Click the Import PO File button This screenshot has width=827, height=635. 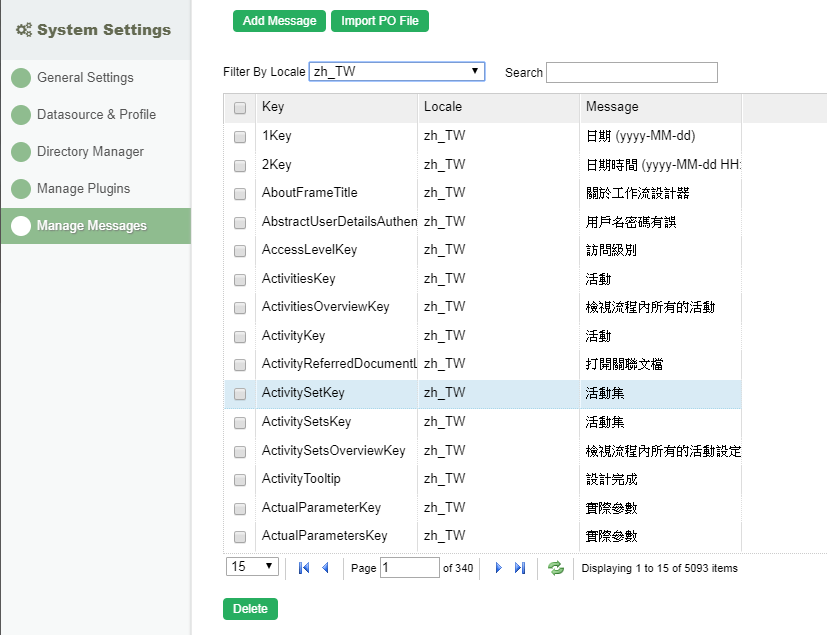point(380,21)
